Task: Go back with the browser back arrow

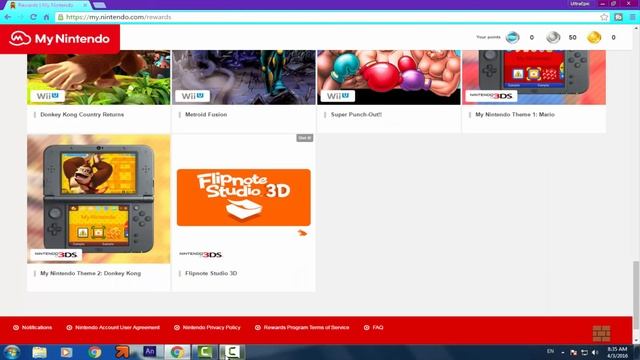Action: coord(8,17)
